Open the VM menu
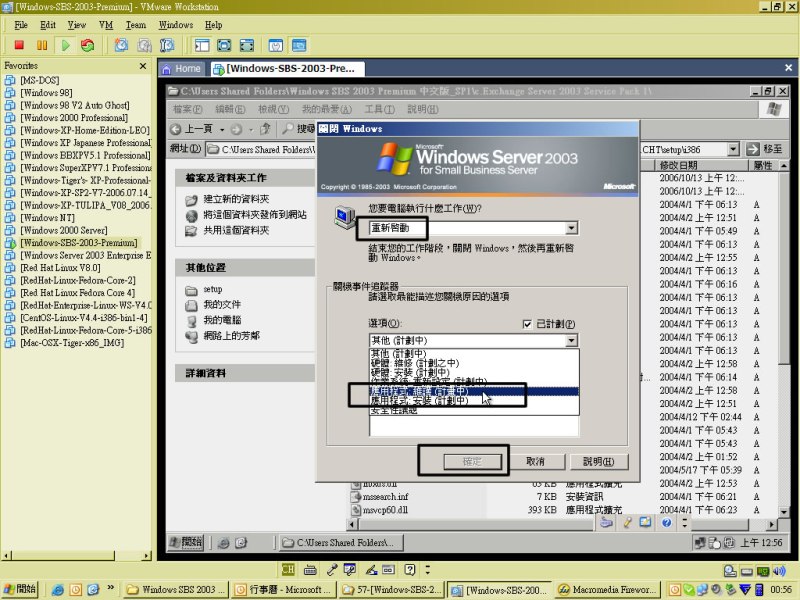This screenshot has height=600, width=800. (x=106, y=25)
